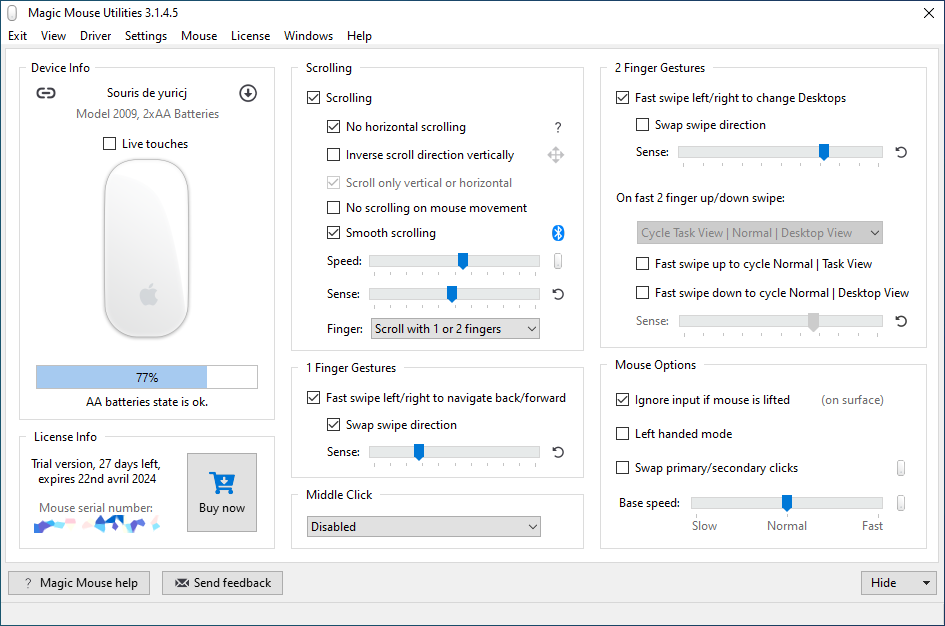Open Magic Mouse help
The width and height of the screenshot is (945, 626).
79,583
